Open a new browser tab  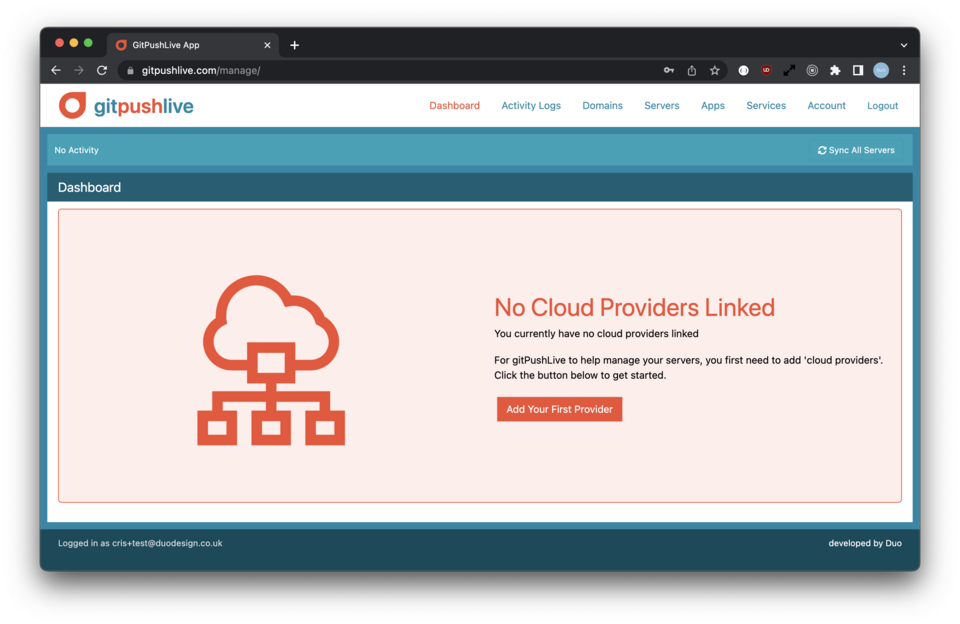click(x=294, y=45)
